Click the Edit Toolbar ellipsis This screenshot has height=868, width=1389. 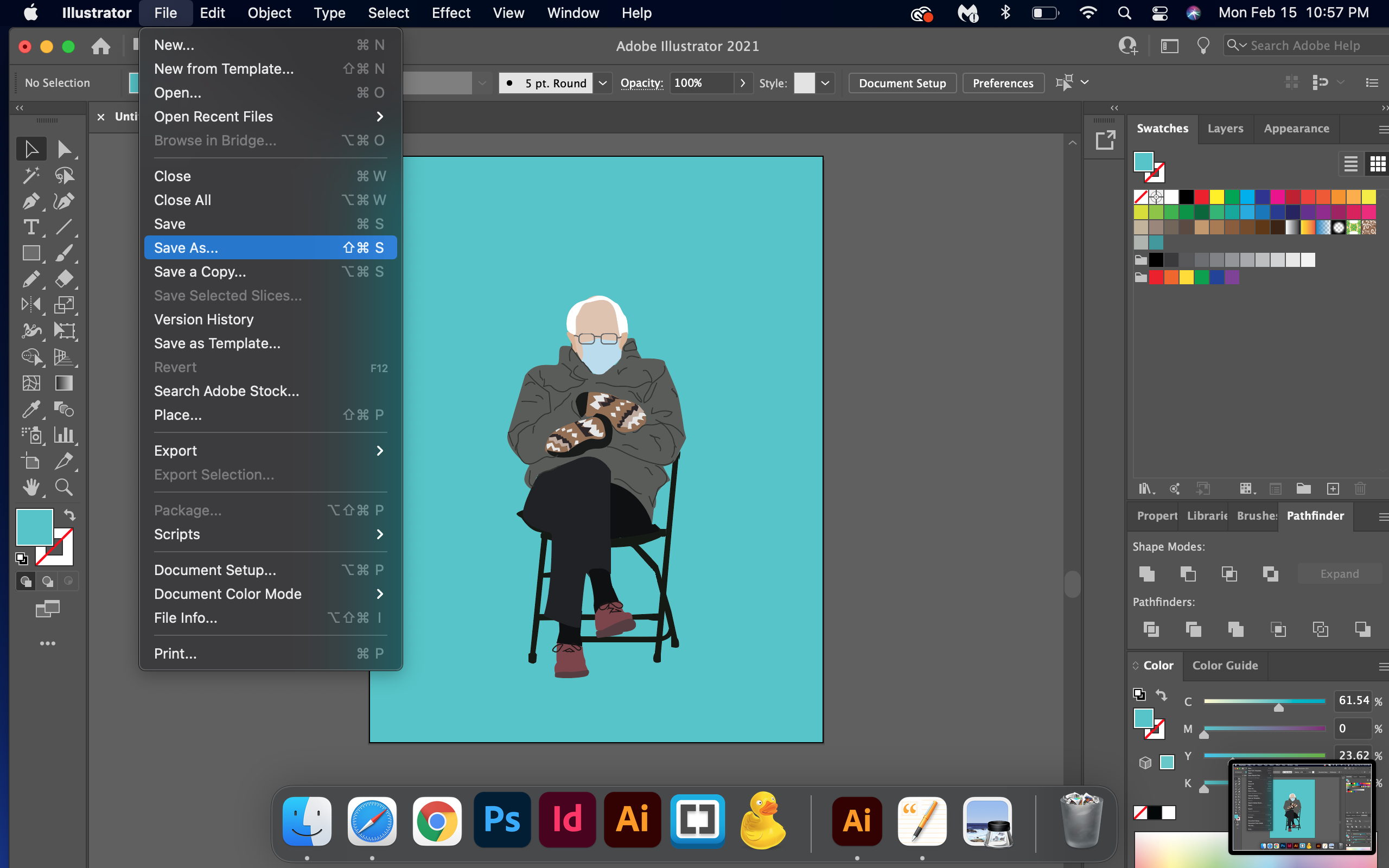(x=48, y=643)
